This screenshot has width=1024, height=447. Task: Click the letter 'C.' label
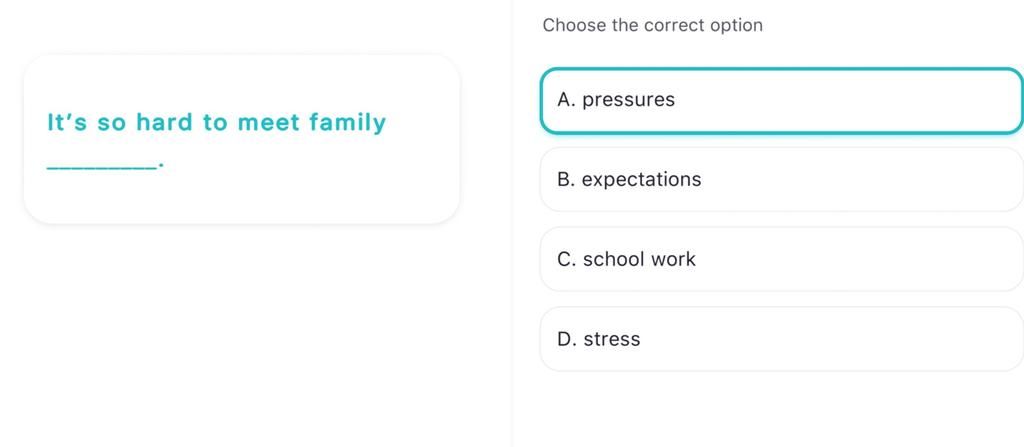coord(566,260)
